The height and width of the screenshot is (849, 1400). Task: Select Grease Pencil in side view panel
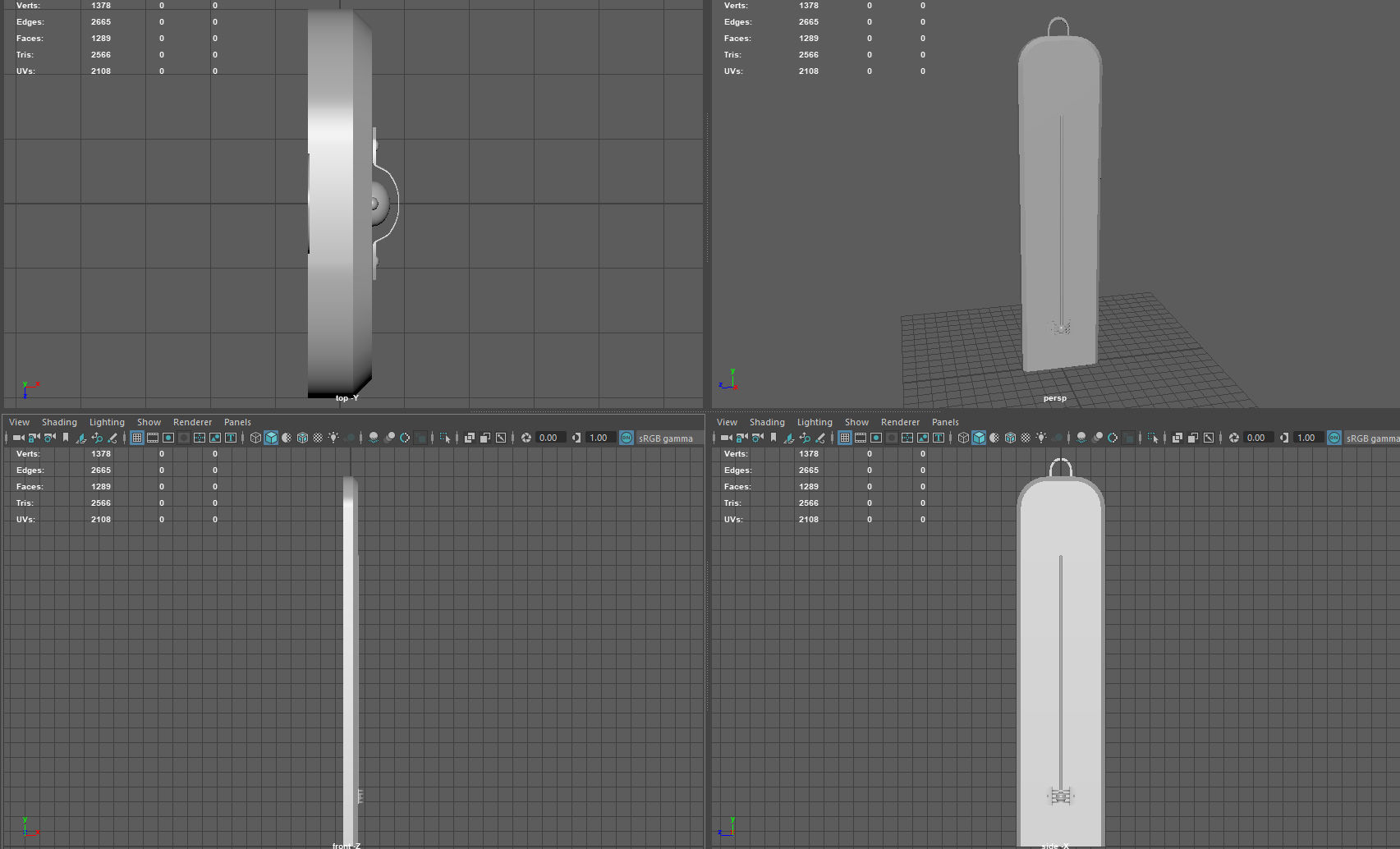click(x=820, y=438)
